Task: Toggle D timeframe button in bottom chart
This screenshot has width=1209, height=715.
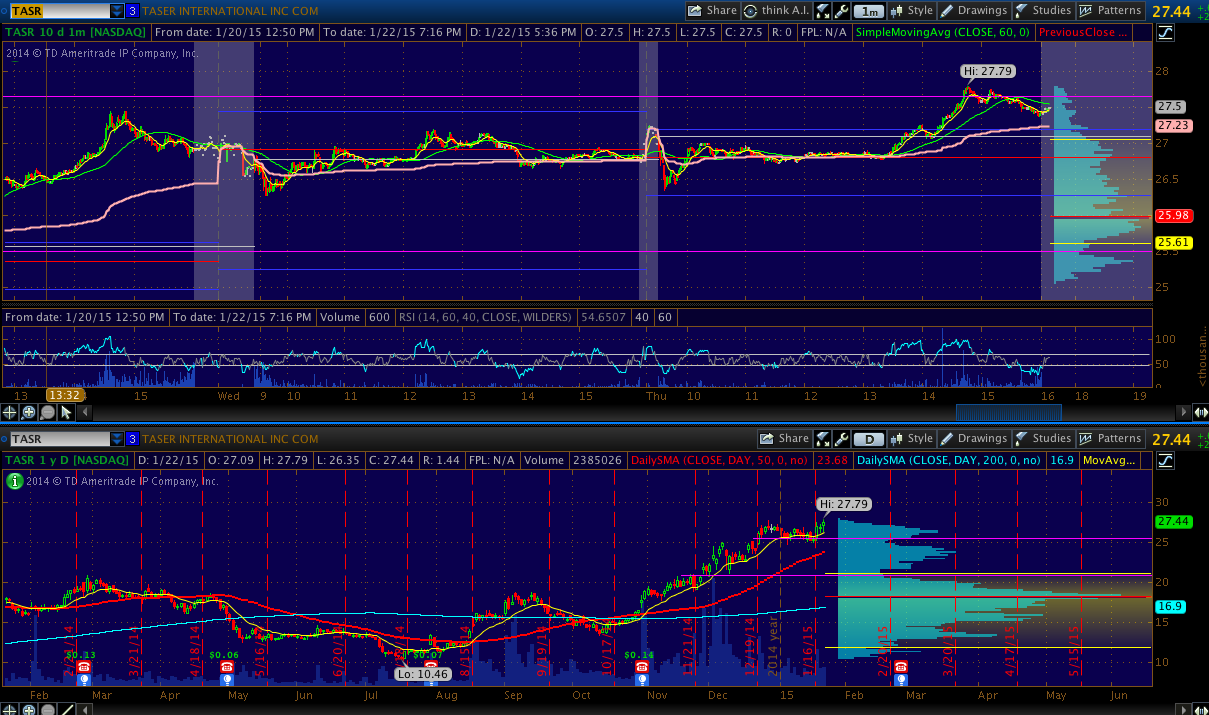Action: 869,439
